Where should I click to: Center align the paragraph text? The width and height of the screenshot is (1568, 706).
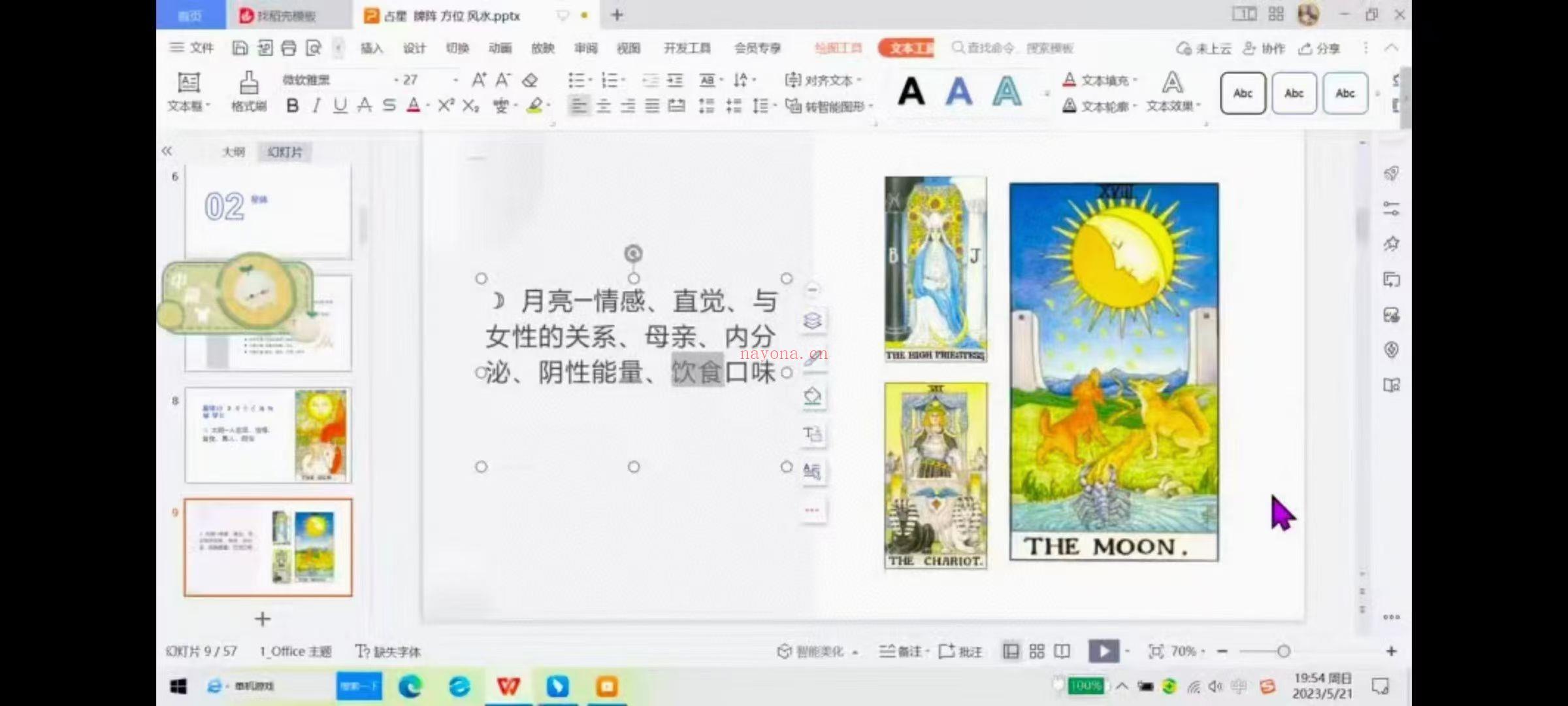click(604, 105)
